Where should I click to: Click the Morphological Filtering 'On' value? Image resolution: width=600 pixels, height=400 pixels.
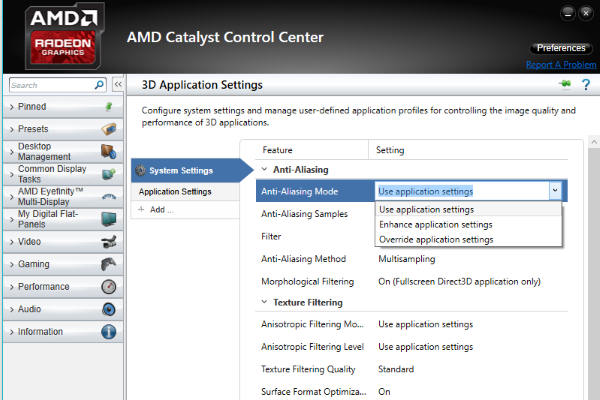(459, 282)
